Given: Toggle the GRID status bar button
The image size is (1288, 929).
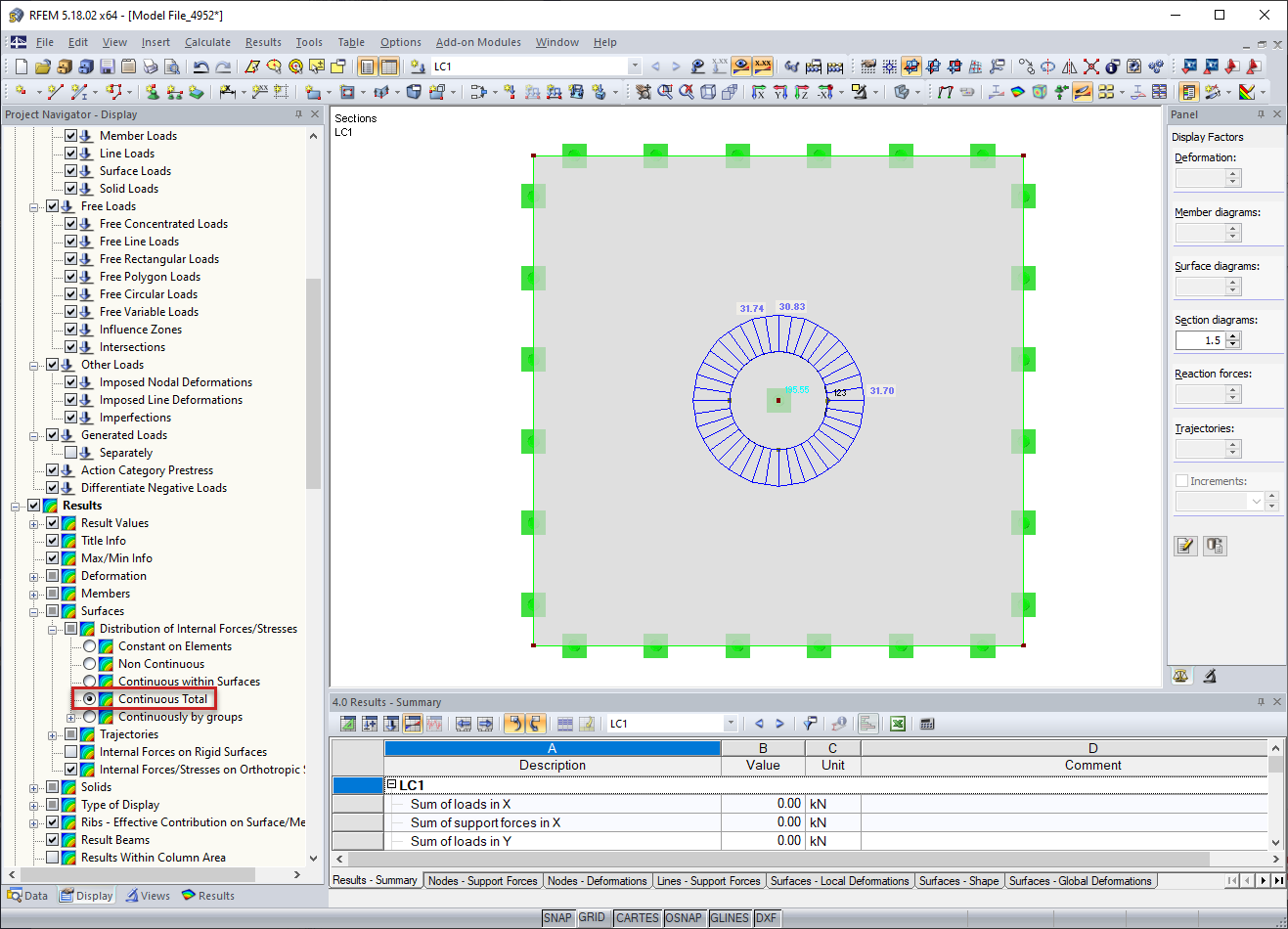Looking at the screenshot, I should 593,918.
